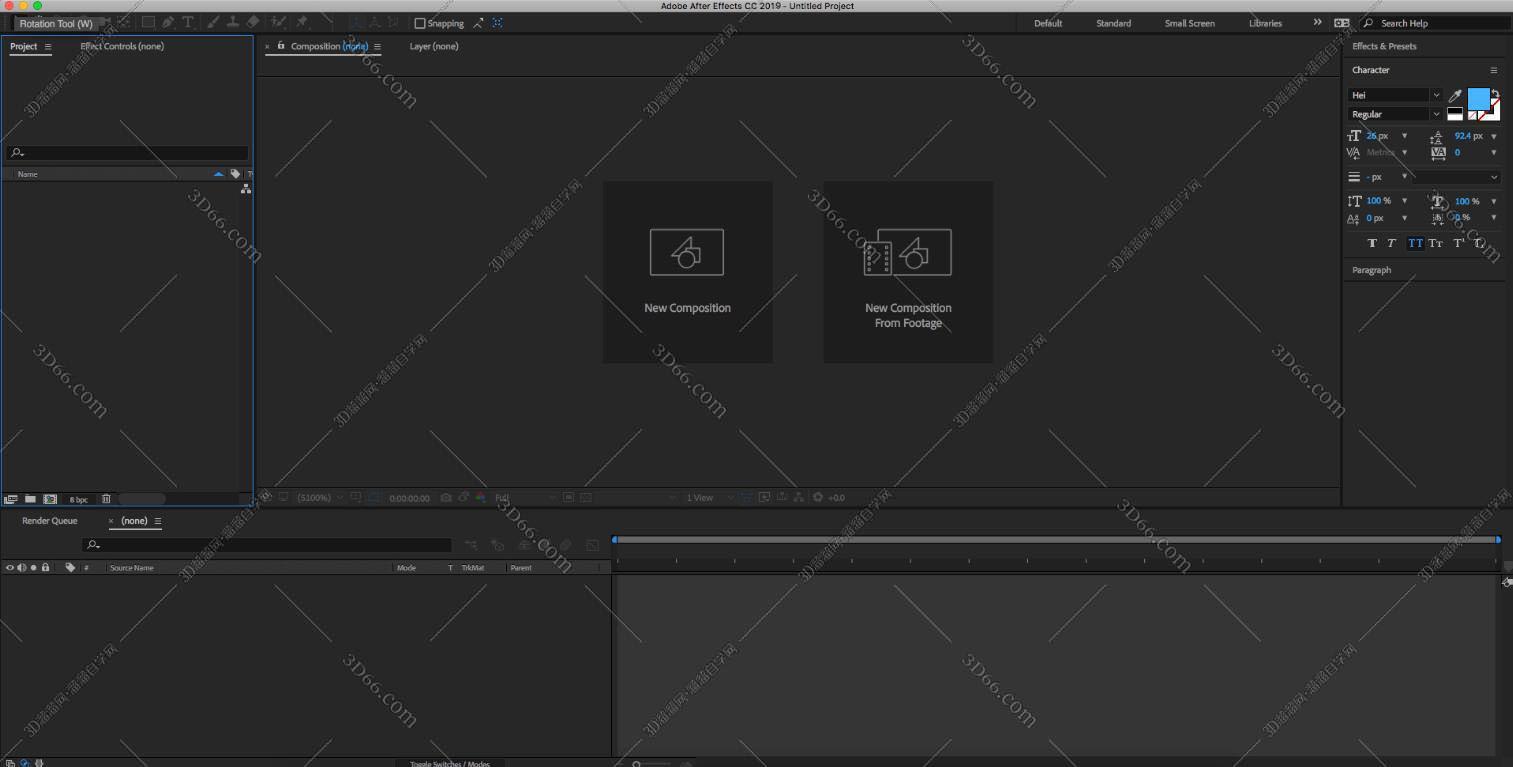
Task: Click the timeline label tag column icon
Action: tap(70, 567)
